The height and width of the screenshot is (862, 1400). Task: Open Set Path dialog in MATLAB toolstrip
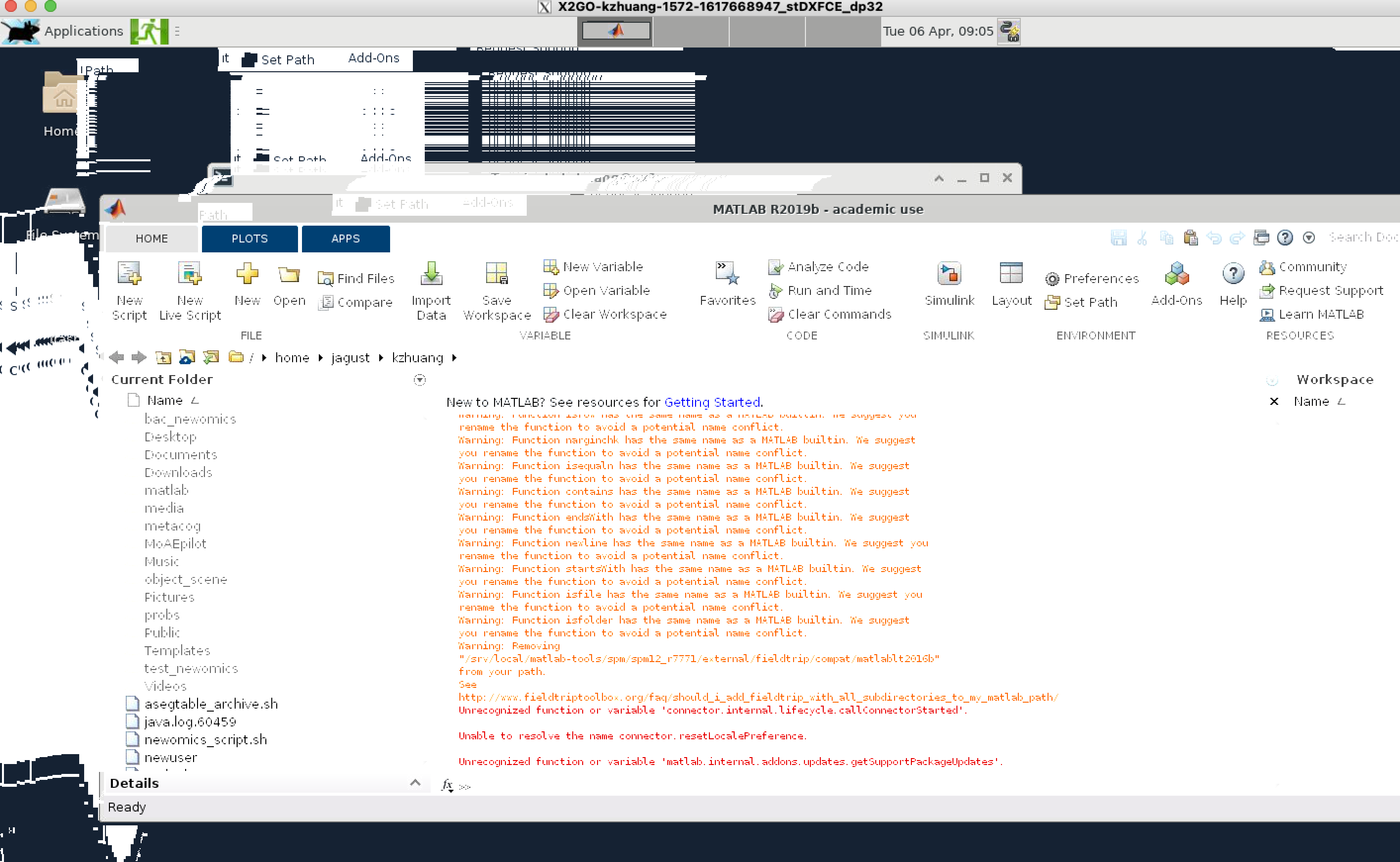tap(1081, 302)
